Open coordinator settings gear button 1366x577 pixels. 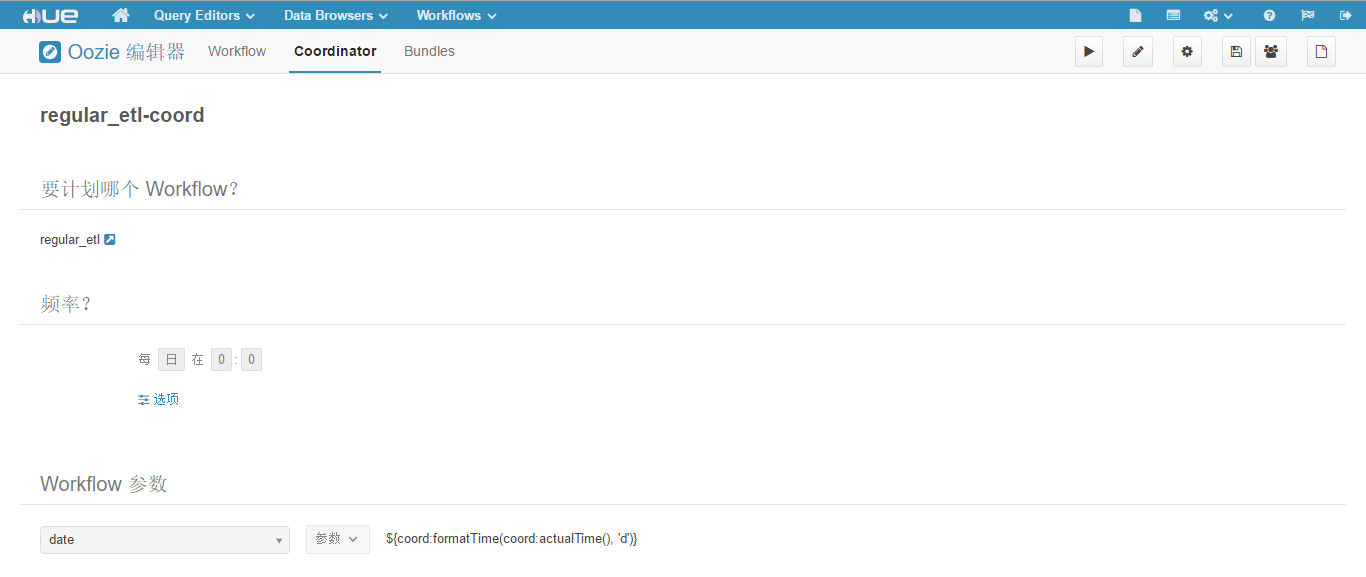(x=1187, y=52)
